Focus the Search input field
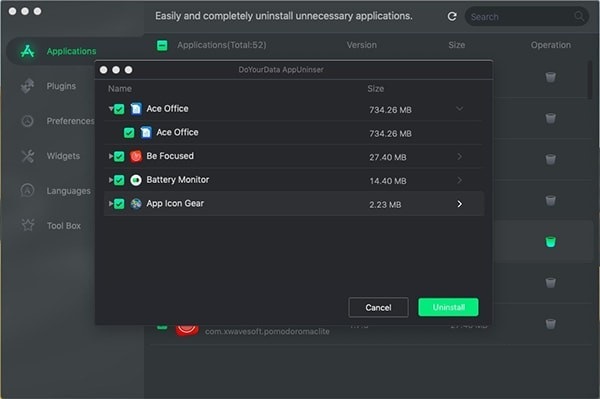600x399 pixels. 527,16
